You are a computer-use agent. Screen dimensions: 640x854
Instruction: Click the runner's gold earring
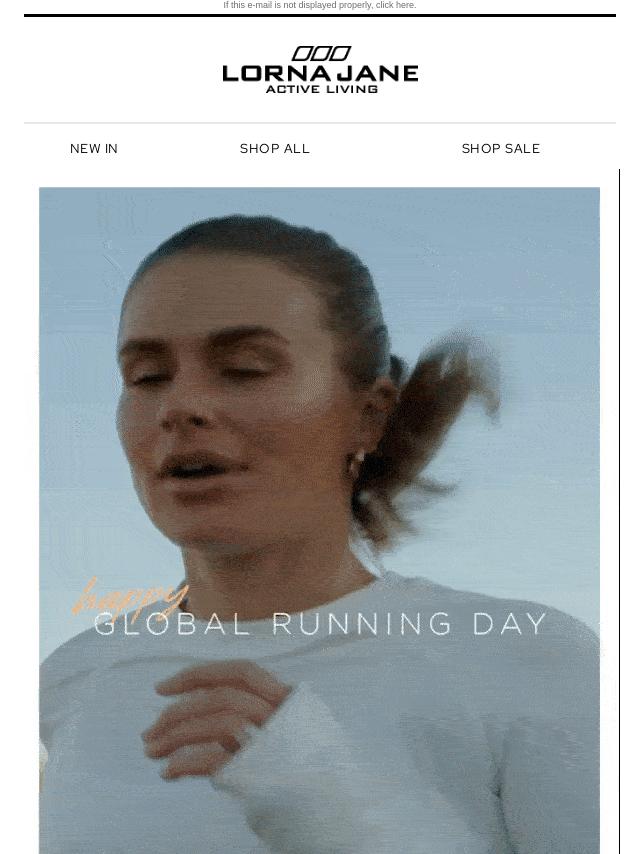[357, 461]
